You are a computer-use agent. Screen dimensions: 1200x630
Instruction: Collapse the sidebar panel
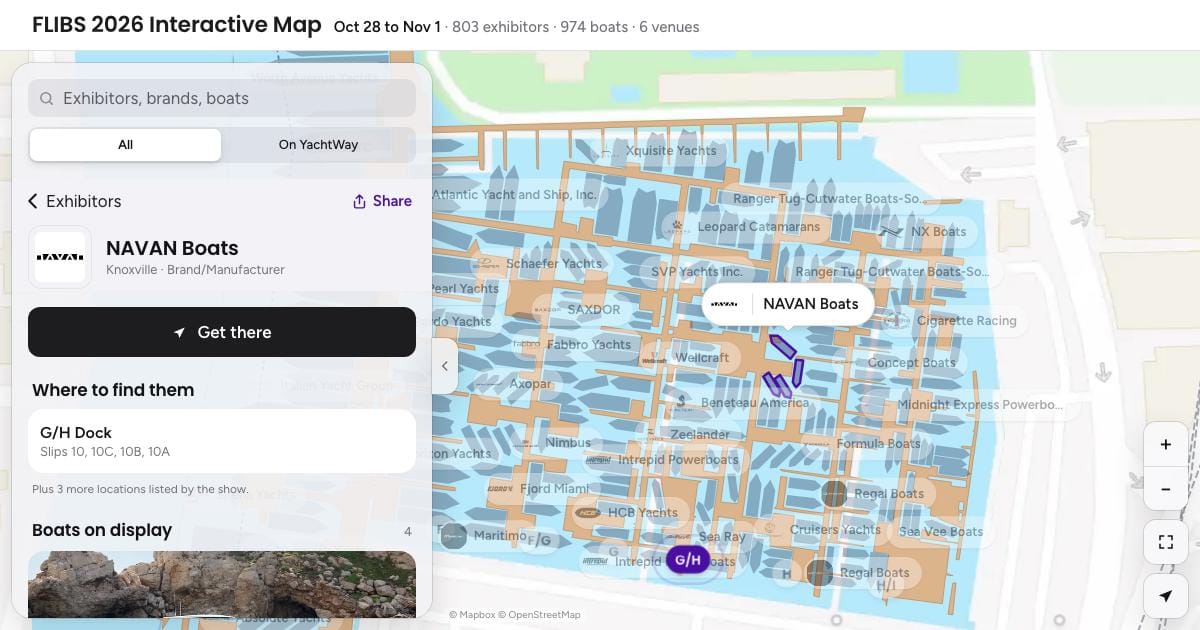(445, 366)
